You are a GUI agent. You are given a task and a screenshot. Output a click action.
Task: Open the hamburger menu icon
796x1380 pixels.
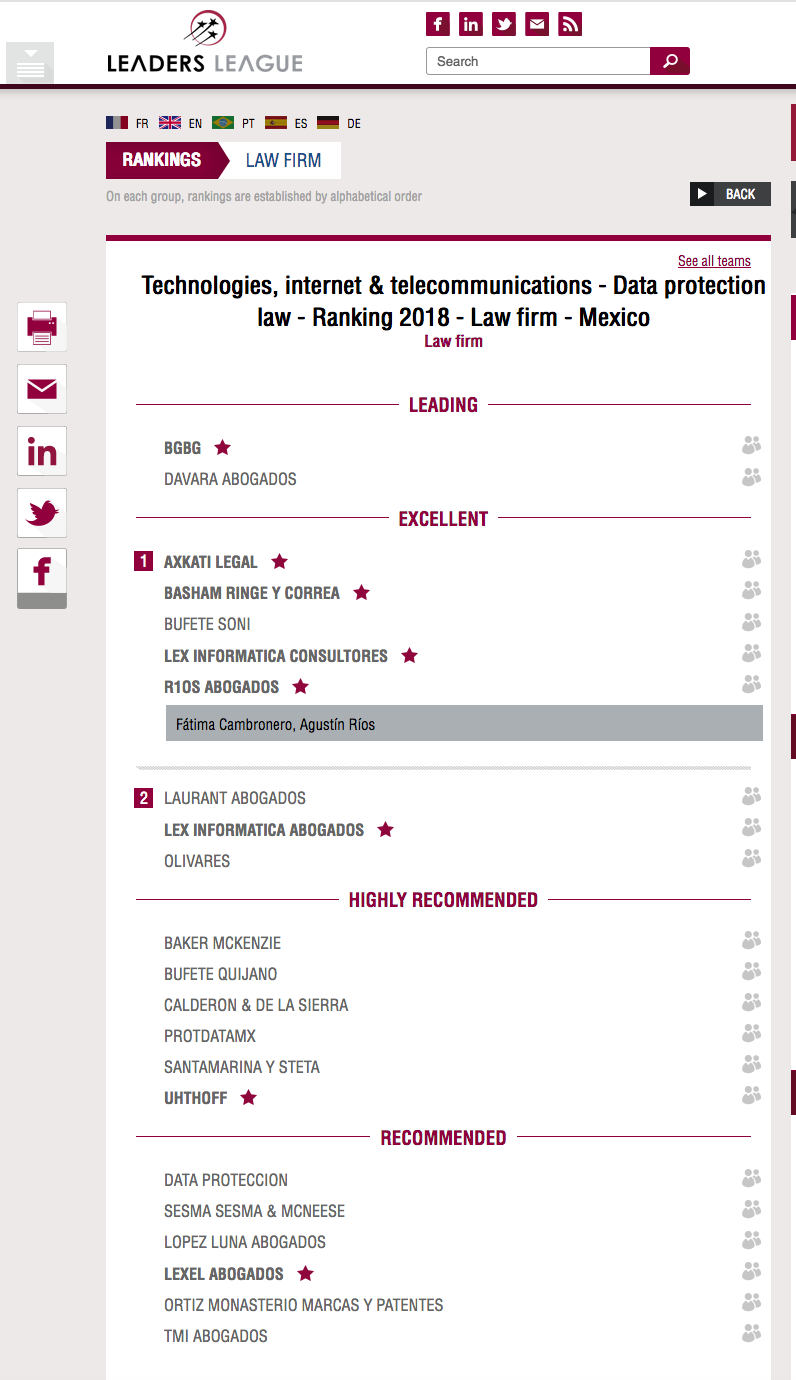(x=30, y=63)
